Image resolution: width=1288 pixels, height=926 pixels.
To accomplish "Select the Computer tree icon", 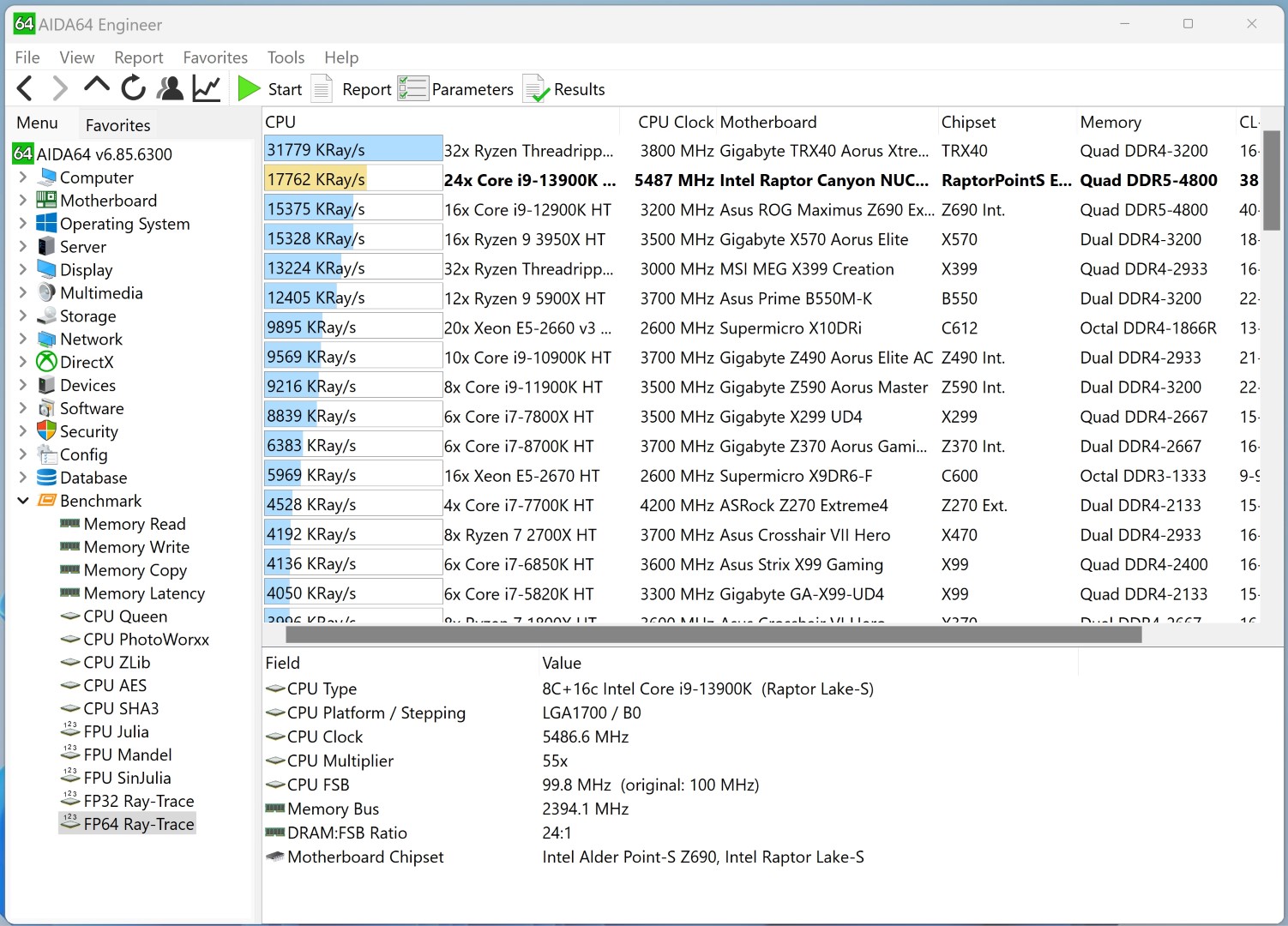I will [x=46, y=177].
